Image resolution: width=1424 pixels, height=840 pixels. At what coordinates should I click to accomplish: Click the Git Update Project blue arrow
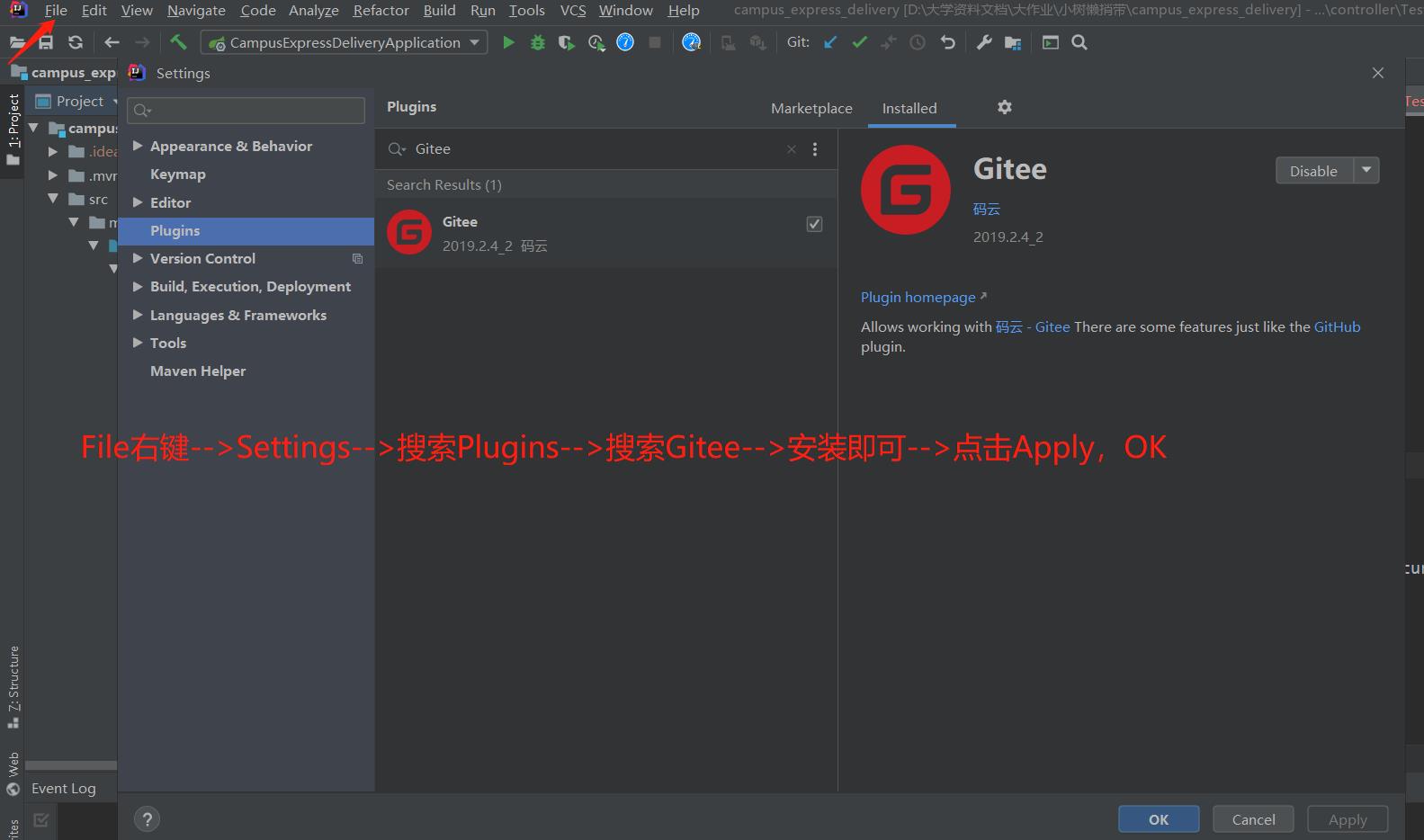pos(830,42)
